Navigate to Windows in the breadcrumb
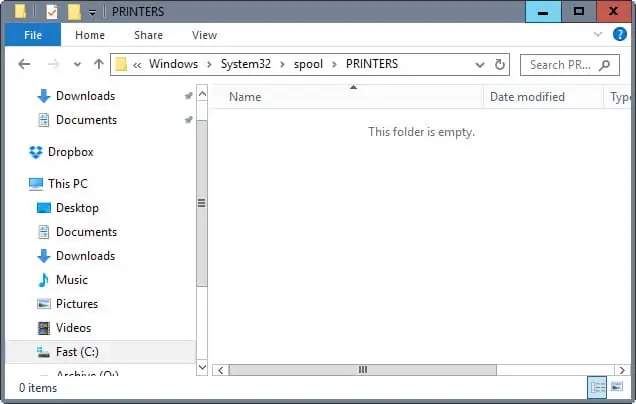This screenshot has height=404, width=636. point(173,64)
